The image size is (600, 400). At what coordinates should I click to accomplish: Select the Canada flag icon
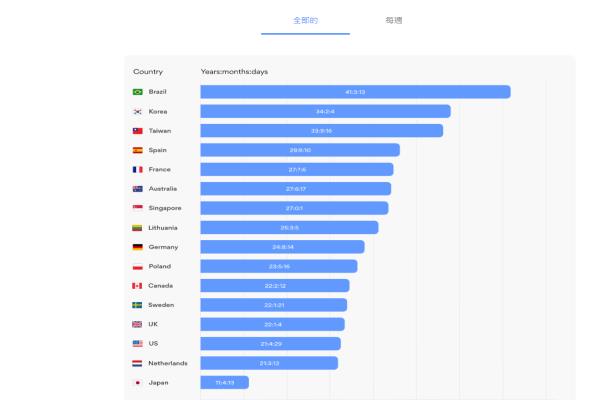pos(138,286)
